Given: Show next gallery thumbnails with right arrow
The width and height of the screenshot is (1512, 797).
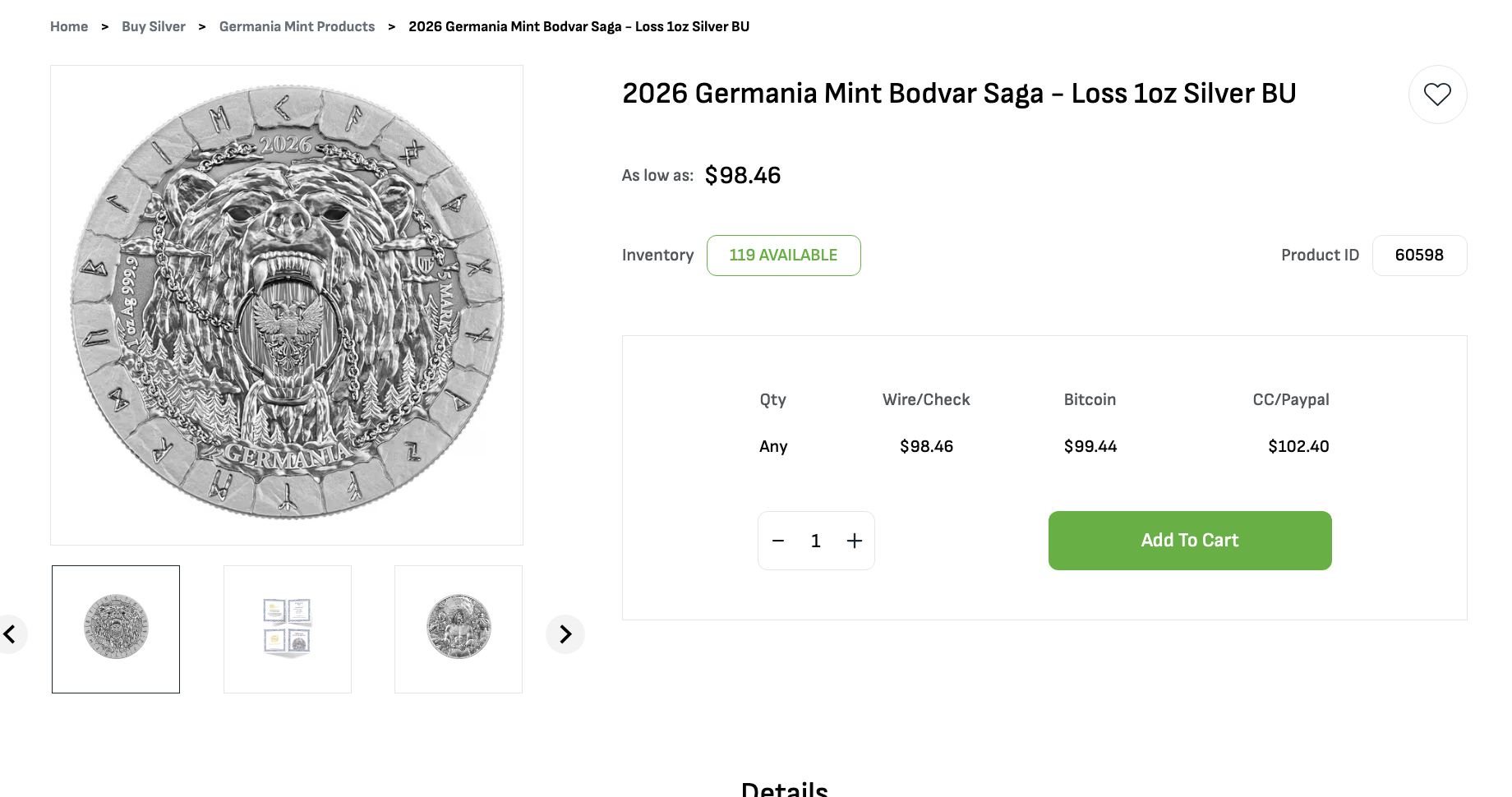Looking at the screenshot, I should point(565,634).
